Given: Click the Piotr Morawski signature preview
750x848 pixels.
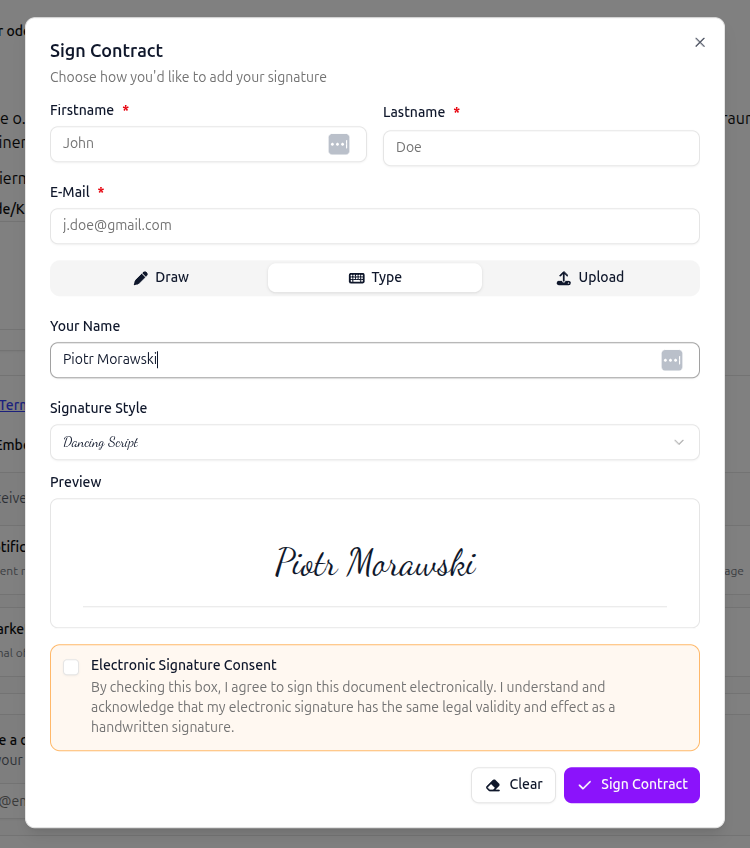Looking at the screenshot, I should click(x=375, y=563).
